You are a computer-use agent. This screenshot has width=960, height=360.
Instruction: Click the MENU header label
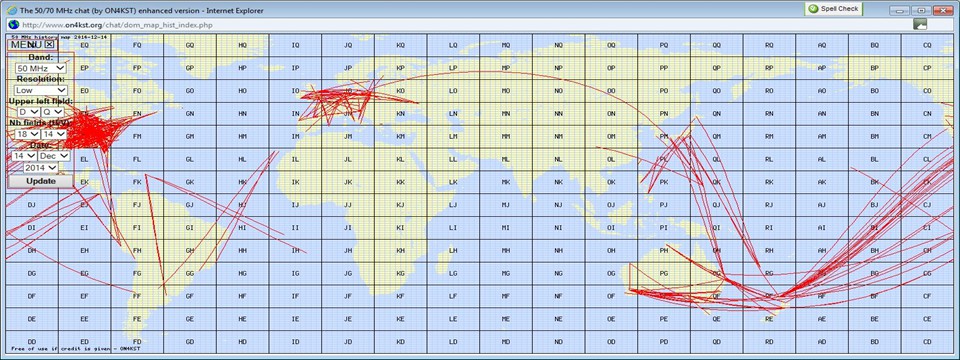[26, 45]
